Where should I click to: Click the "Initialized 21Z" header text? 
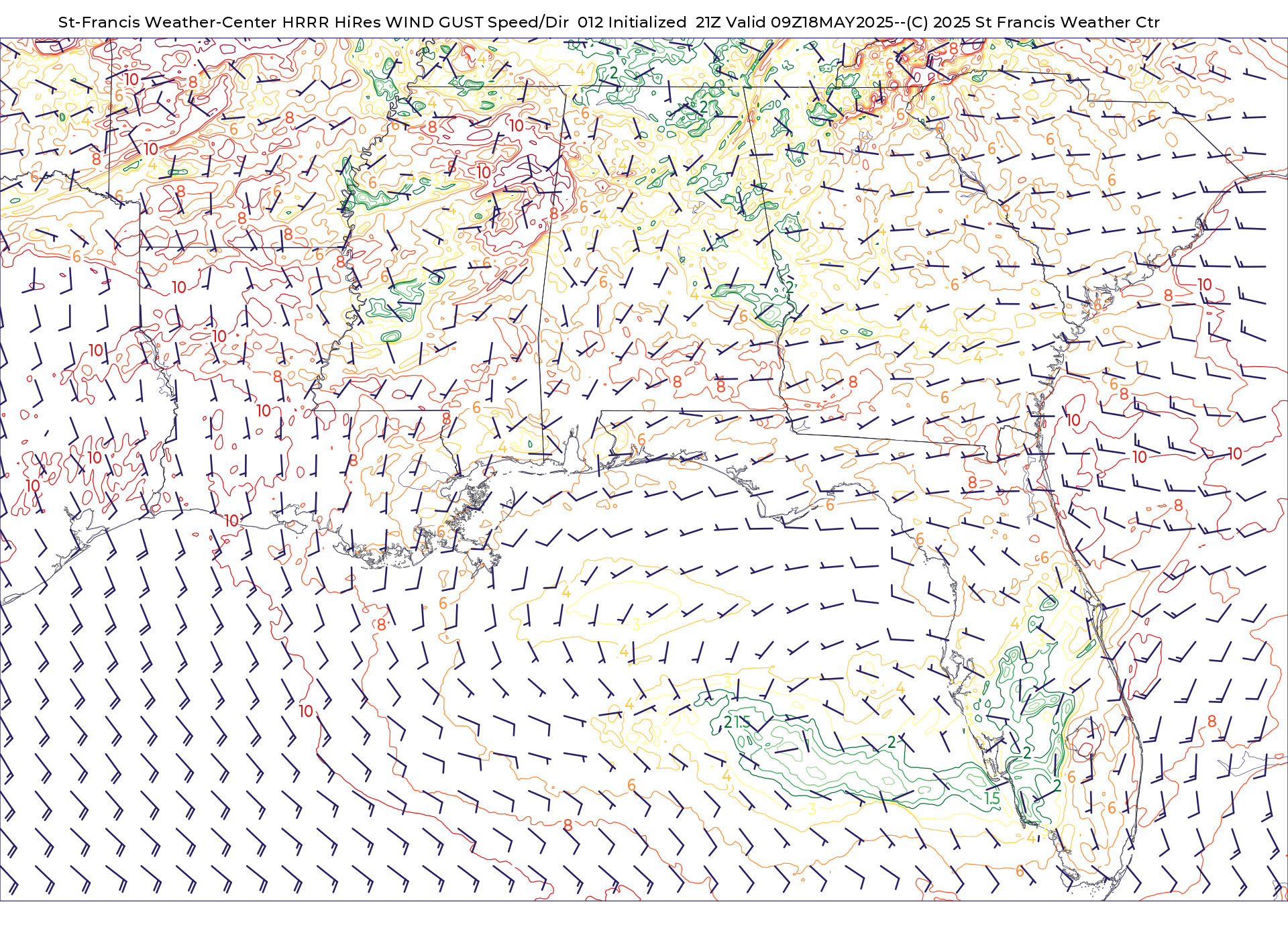[x=664, y=22]
